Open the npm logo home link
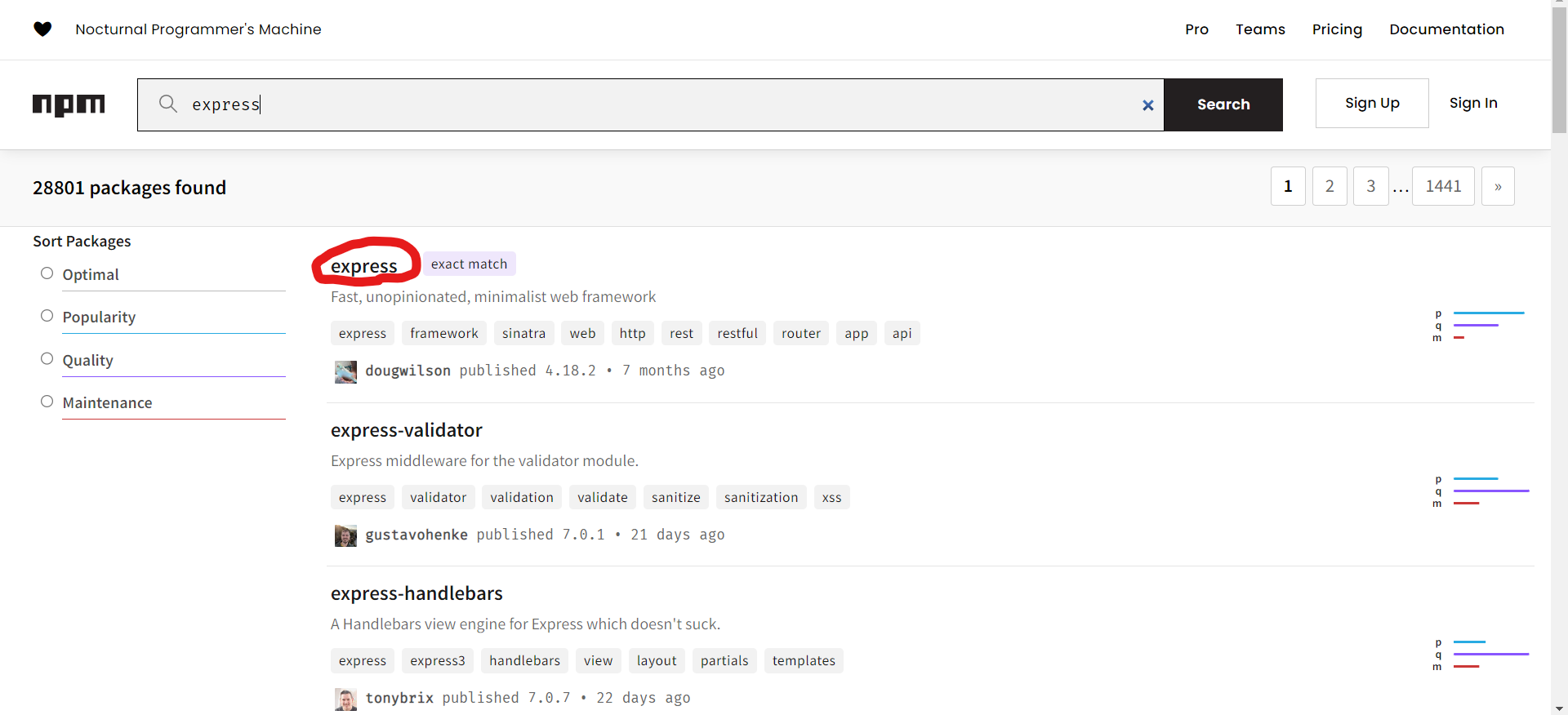This screenshot has height=715, width=1568. tap(69, 104)
